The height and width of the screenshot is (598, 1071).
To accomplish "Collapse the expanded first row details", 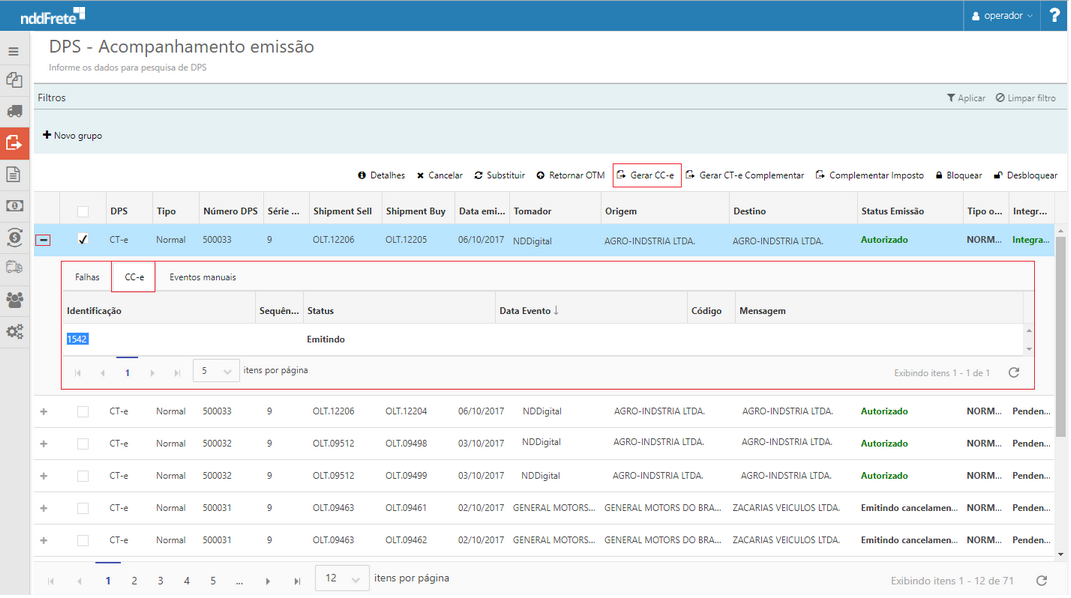I will pyautogui.click(x=44, y=240).
